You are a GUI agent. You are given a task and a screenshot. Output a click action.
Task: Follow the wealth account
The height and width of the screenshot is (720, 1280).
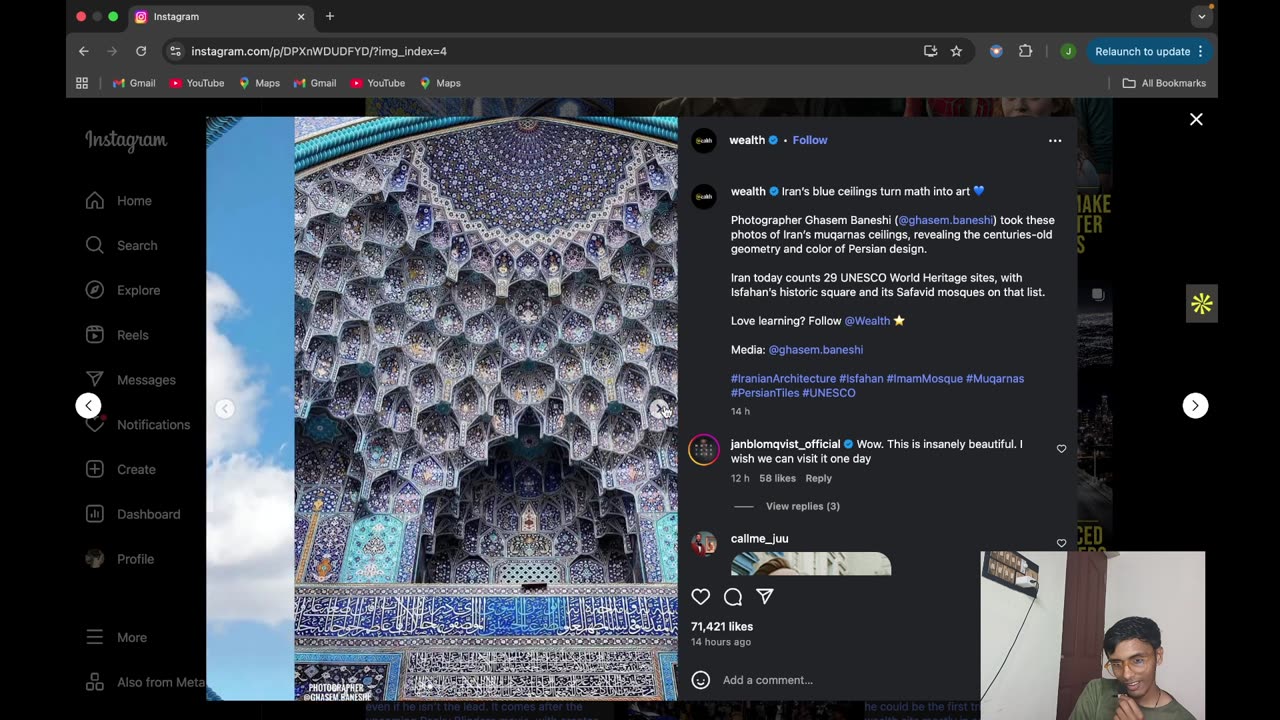click(x=810, y=141)
